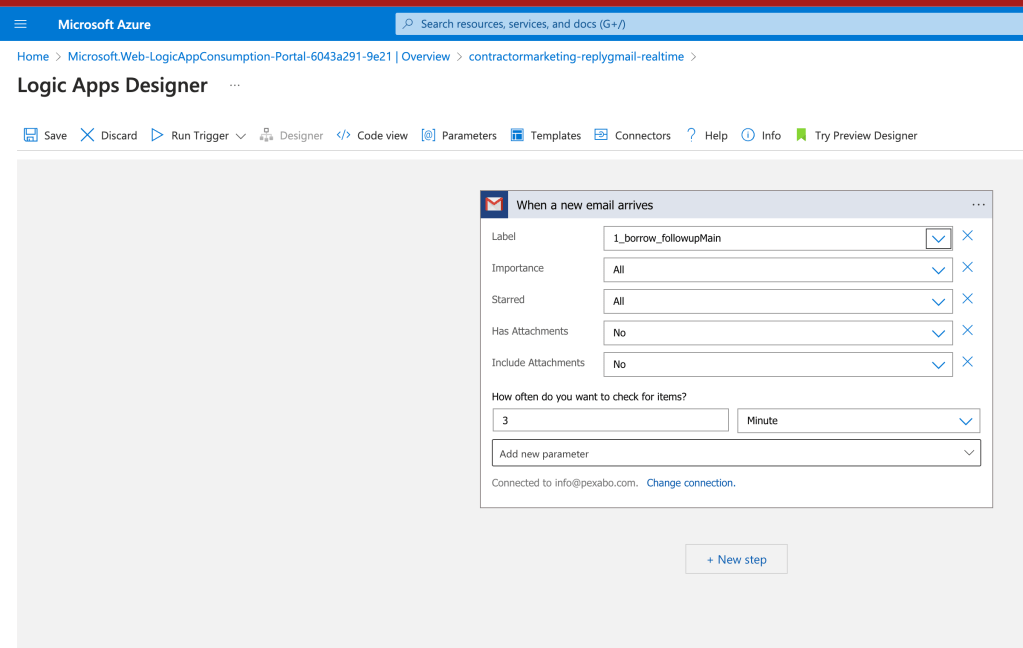This screenshot has width=1023, height=648.
Task: Remove the Importance parameter
Action: point(968,267)
